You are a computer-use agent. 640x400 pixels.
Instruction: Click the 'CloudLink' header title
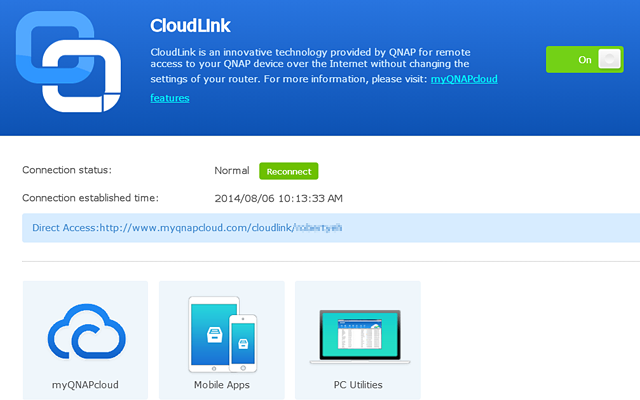[x=190, y=24]
